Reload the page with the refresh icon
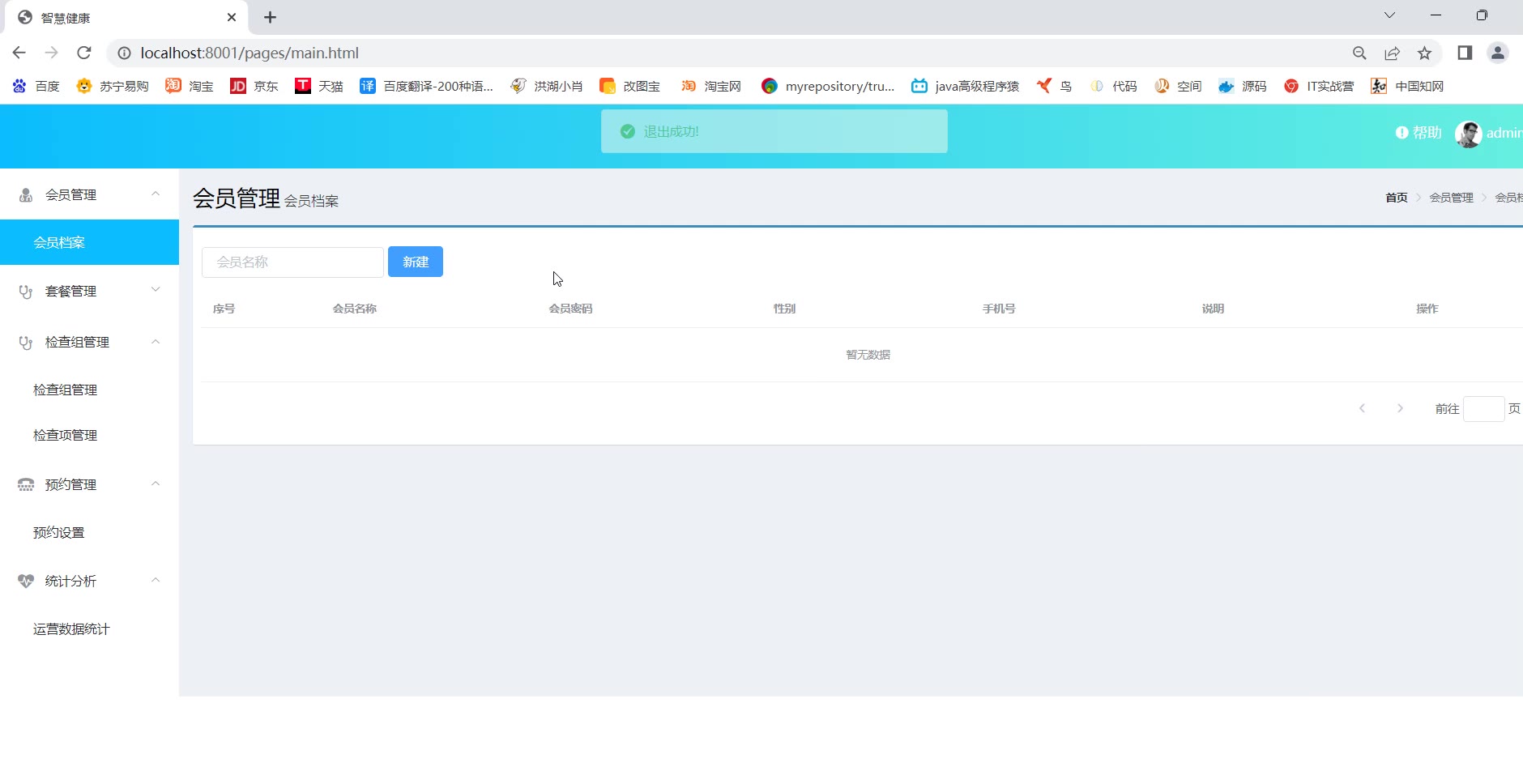This screenshot has width=1523, height=784. click(83, 53)
